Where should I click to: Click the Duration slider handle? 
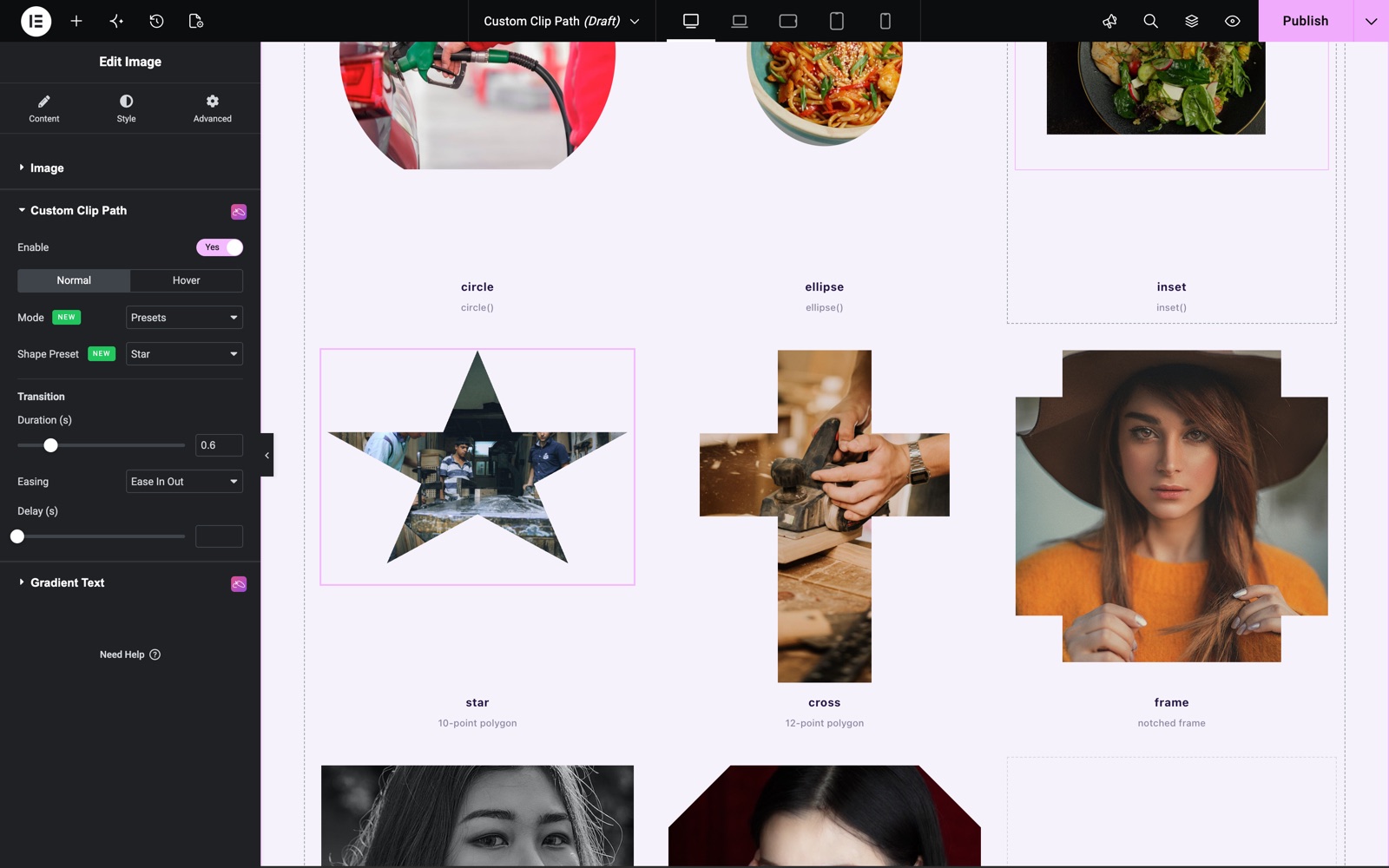(50, 445)
